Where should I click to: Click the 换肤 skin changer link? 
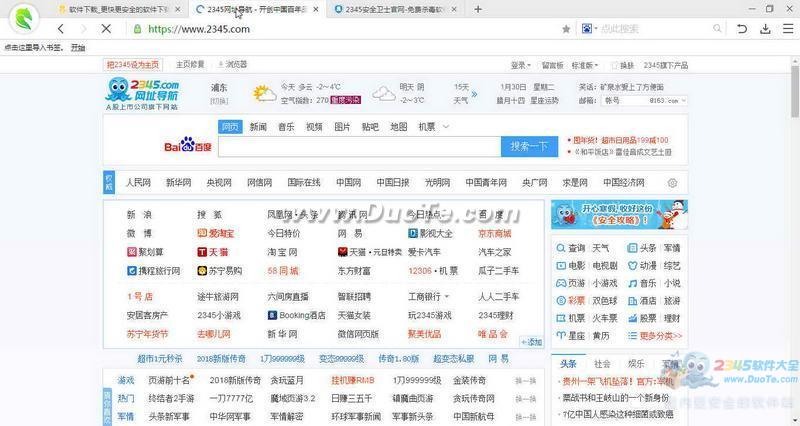623,65
